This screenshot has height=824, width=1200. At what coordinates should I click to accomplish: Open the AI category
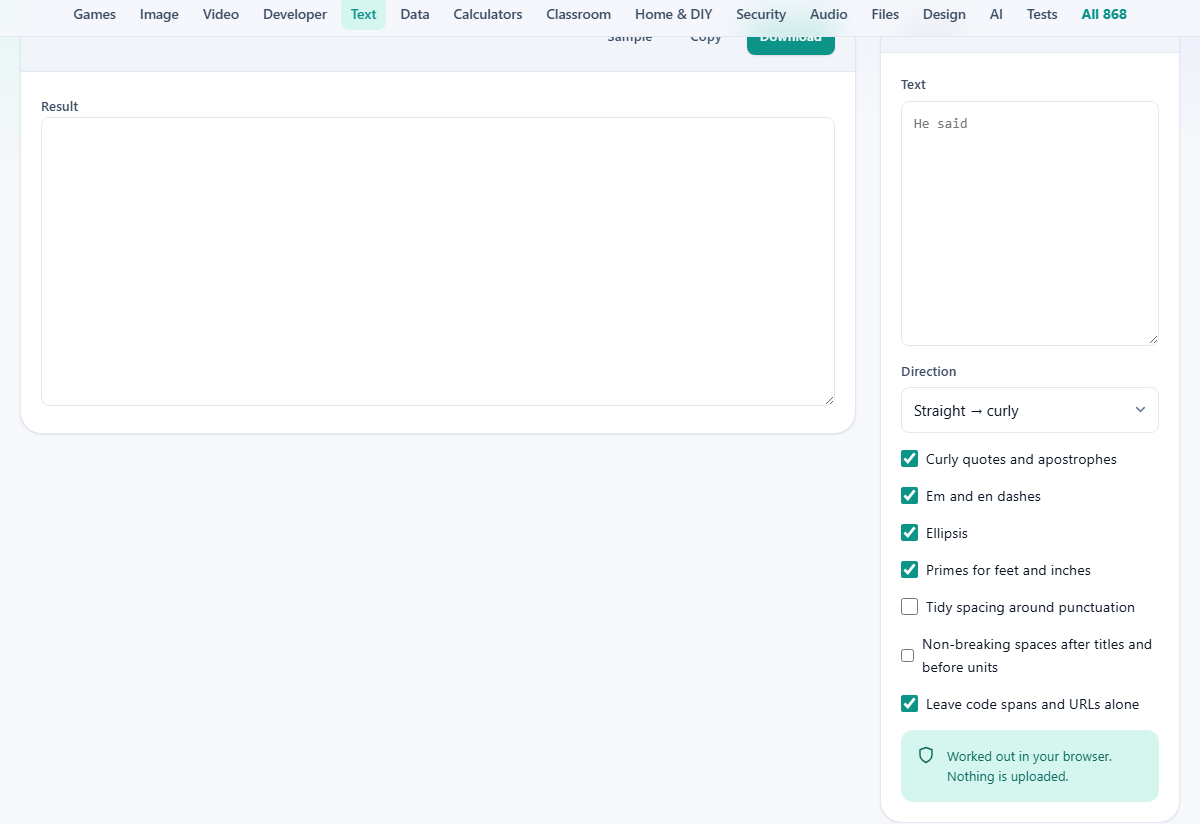996,14
